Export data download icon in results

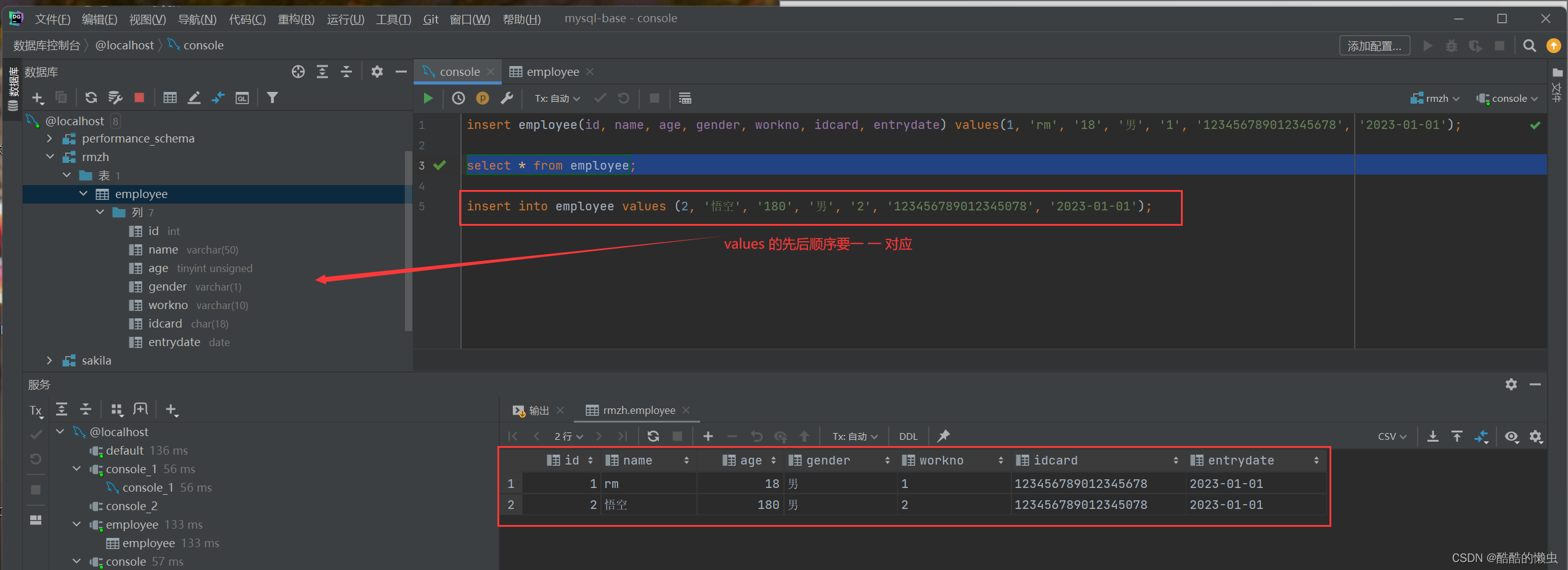pyautogui.click(x=1433, y=436)
